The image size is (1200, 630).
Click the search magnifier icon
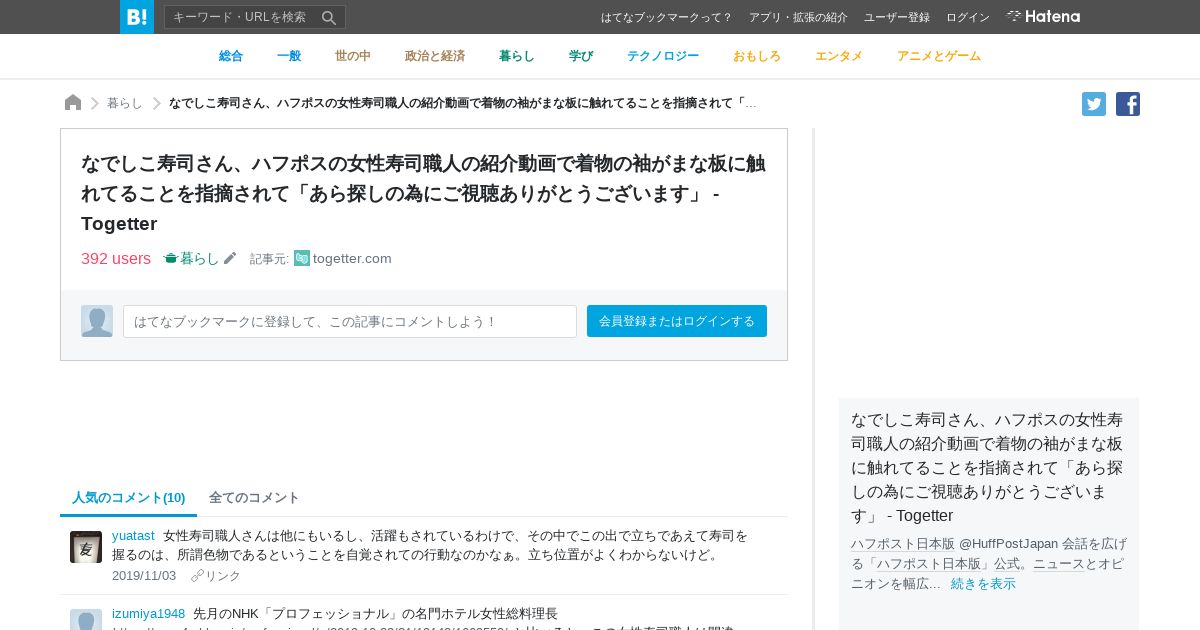(x=329, y=17)
